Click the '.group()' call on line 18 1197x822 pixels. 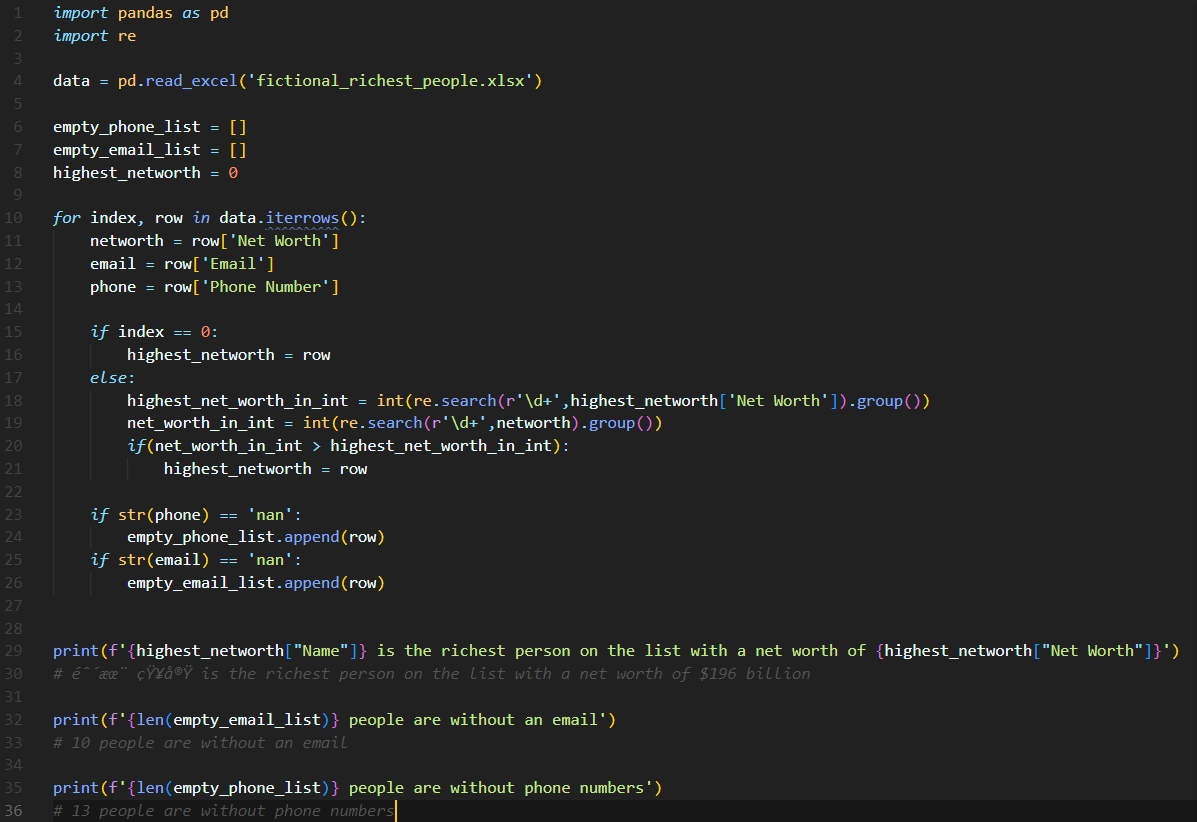pos(889,401)
